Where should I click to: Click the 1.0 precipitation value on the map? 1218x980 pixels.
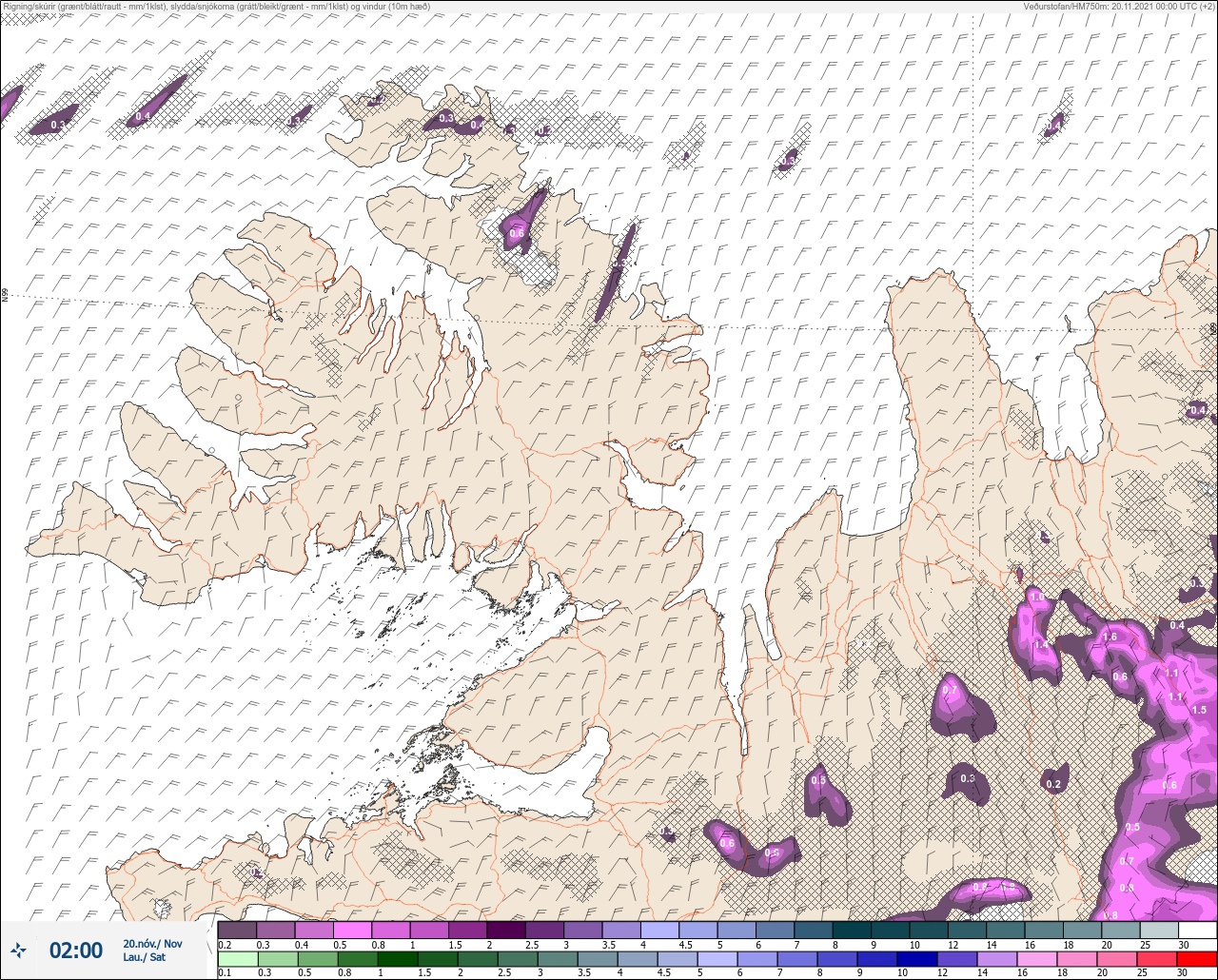click(x=1037, y=597)
